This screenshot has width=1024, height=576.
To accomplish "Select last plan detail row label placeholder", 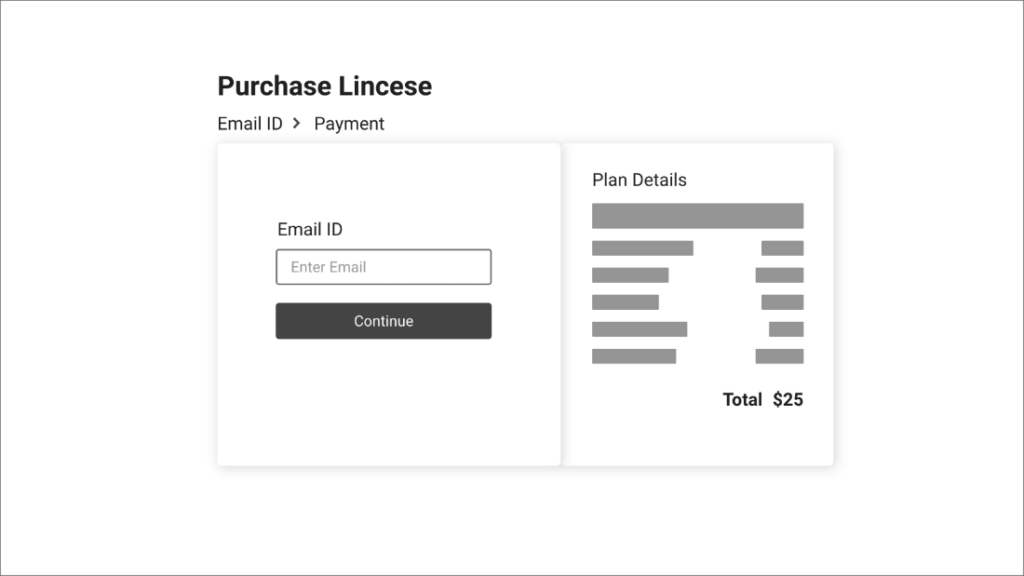I will [x=634, y=356].
